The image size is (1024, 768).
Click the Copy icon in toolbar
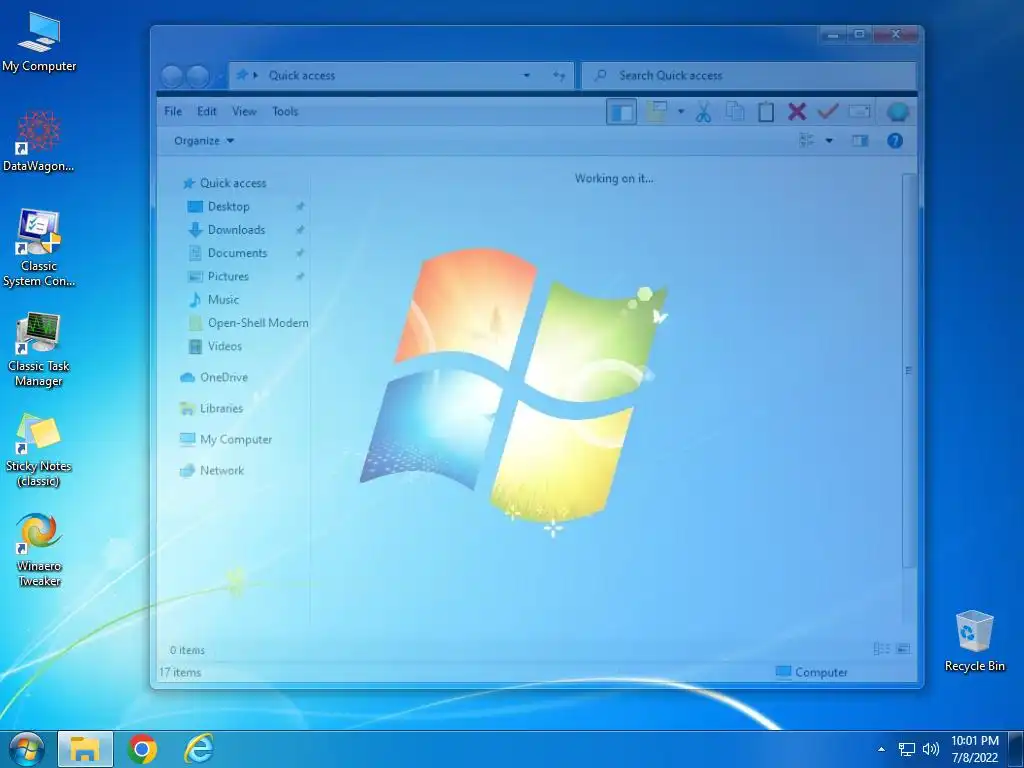735,112
